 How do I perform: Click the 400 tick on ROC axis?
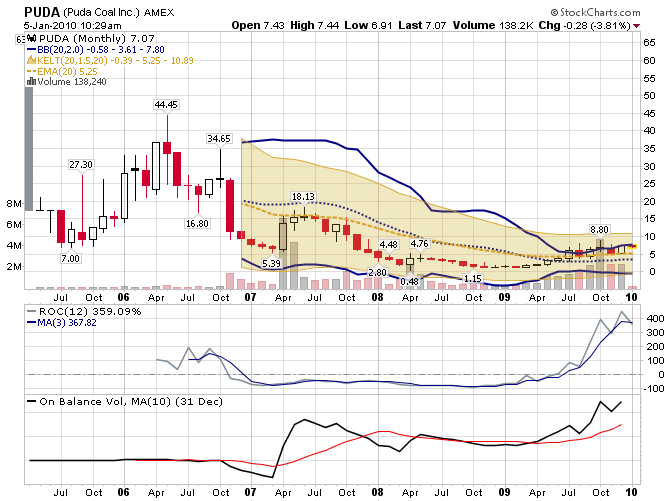coord(655,319)
